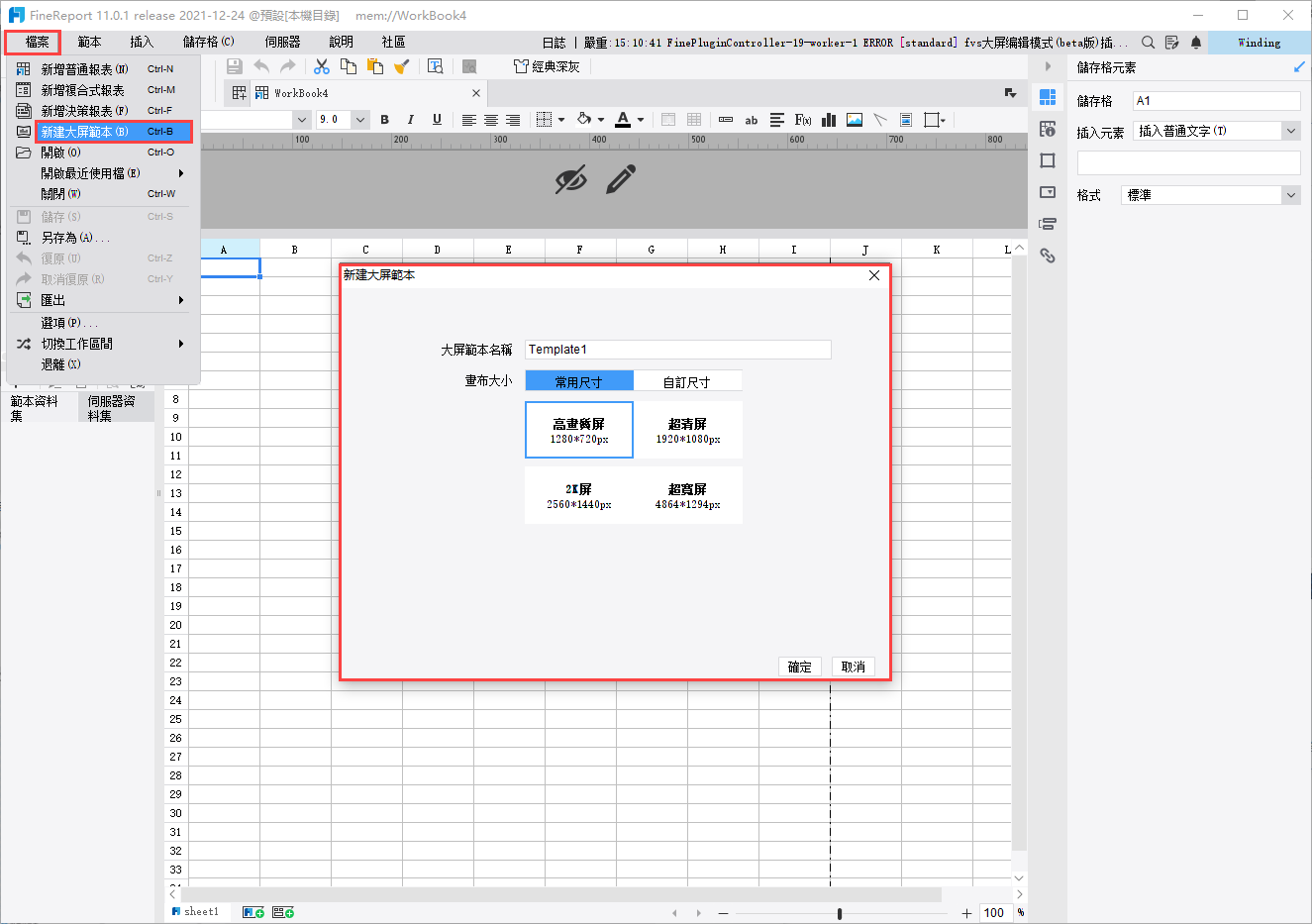This screenshot has width=1312, height=924.
Task: Switch to 自訂尺寸 tab
Action: 687,381
